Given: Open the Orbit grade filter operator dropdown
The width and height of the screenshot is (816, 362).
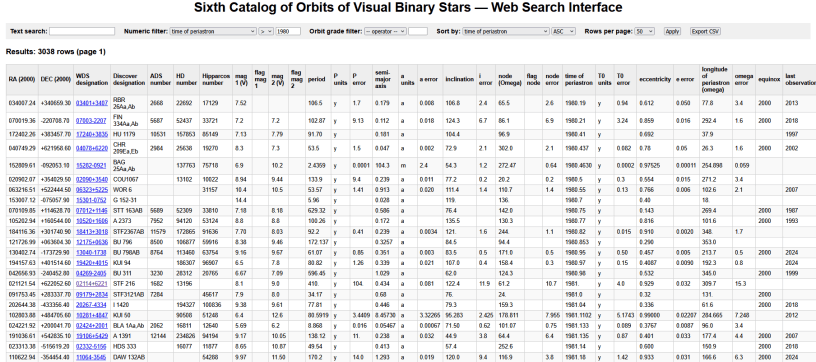Looking at the screenshot, I should pyautogui.click(x=385, y=31).
